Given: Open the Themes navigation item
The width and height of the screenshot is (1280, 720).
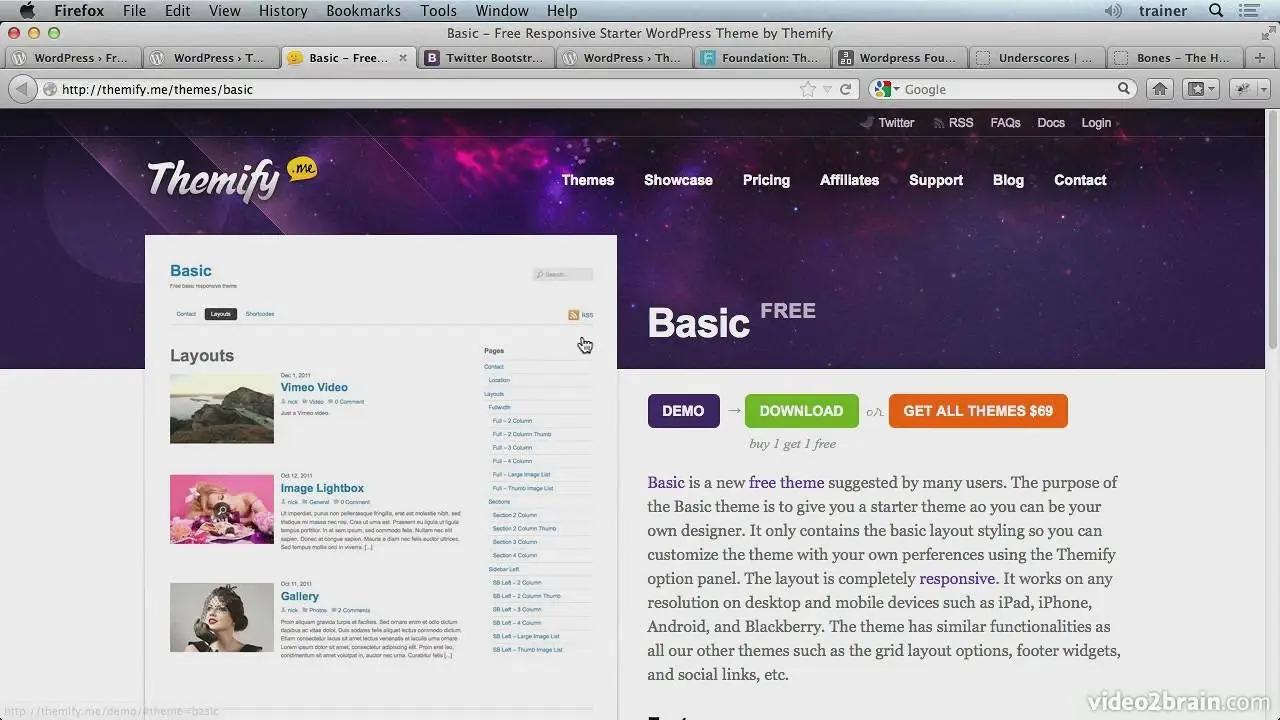Looking at the screenshot, I should 588,180.
